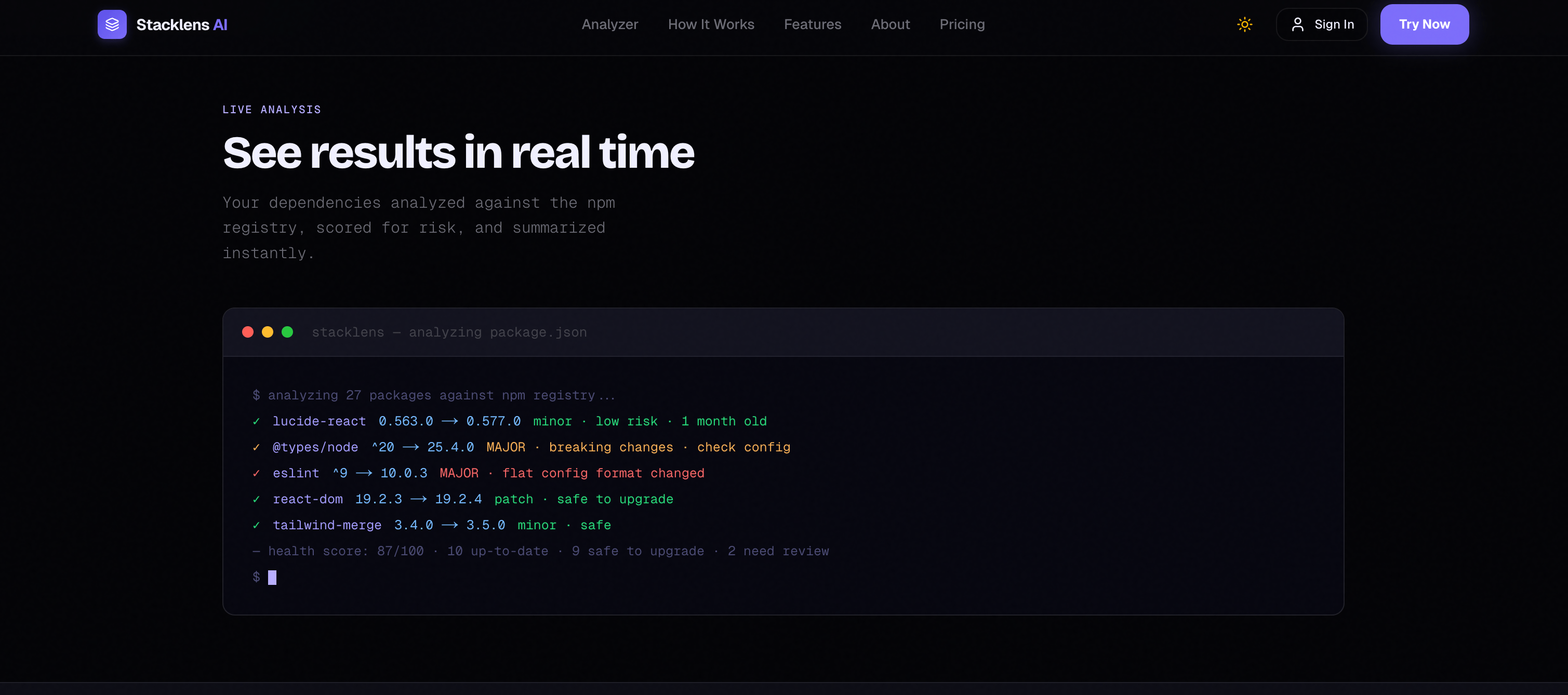Viewport: 1568px width, 695px height.
Task: Click the About navigation link
Action: (x=891, y=24)
